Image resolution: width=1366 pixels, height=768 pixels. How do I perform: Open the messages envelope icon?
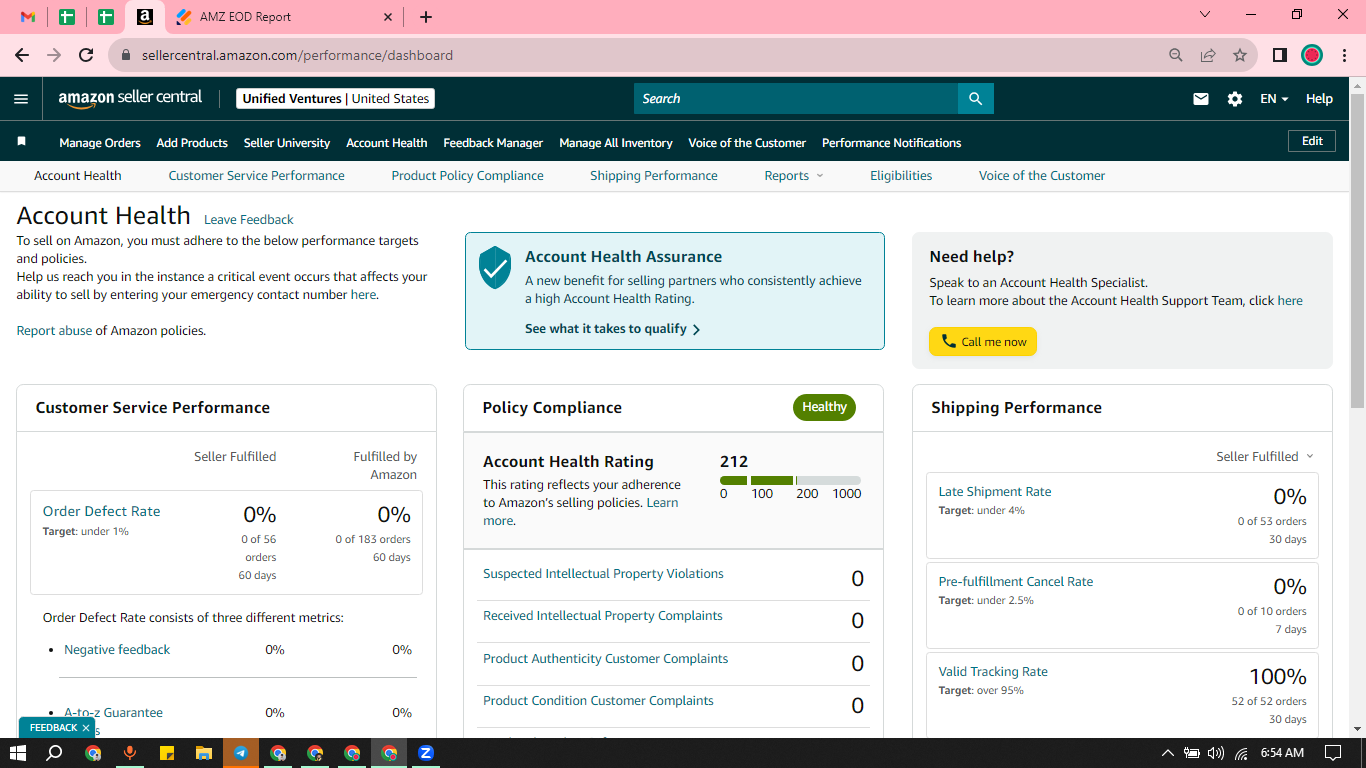[x=1201, y=99]
